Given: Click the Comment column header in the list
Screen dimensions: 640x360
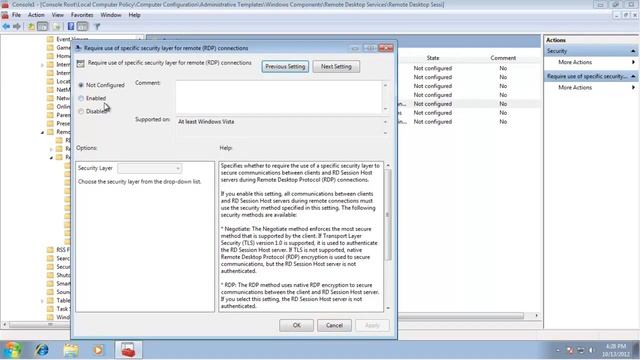Looking at the screenshot, I should tap(503, 58).
